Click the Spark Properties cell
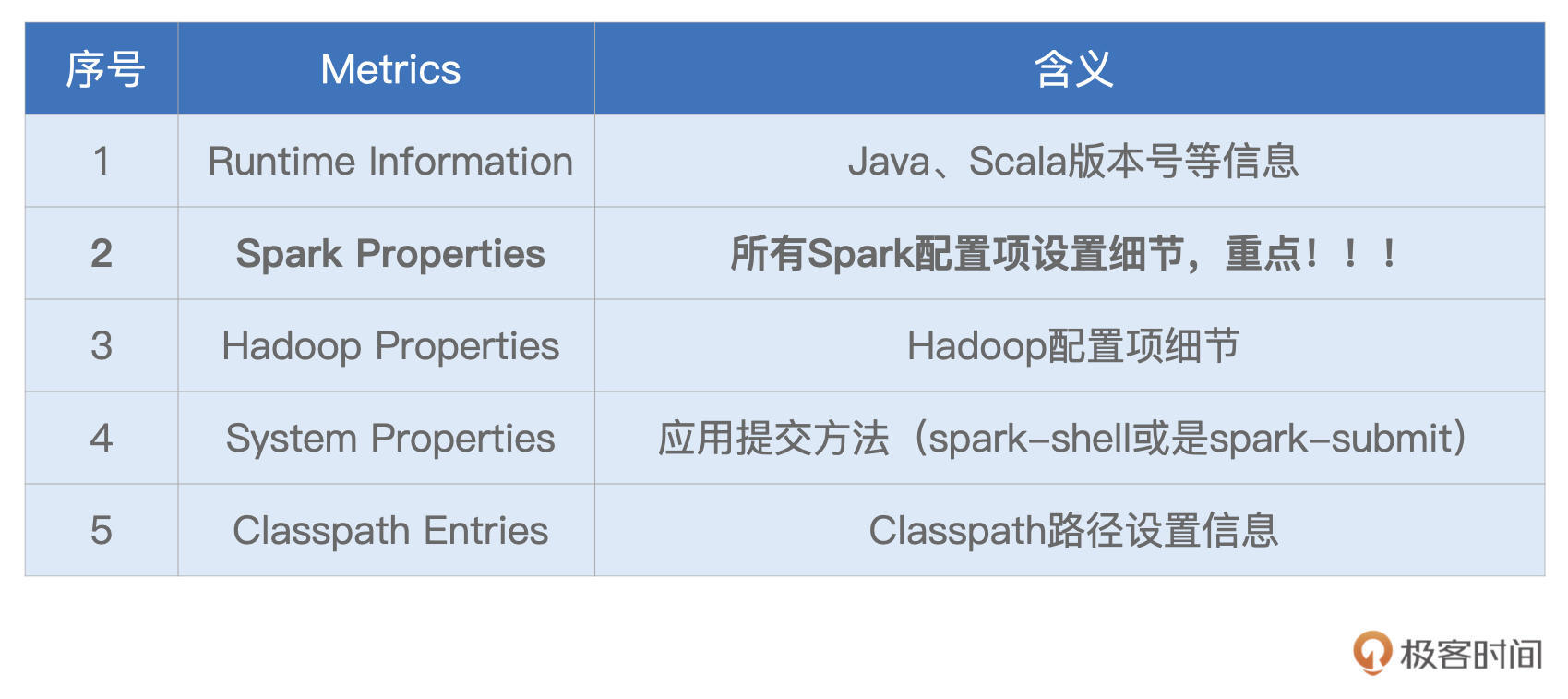The image size is (1568, 699). pyautogui.click(x=389, y=254)
